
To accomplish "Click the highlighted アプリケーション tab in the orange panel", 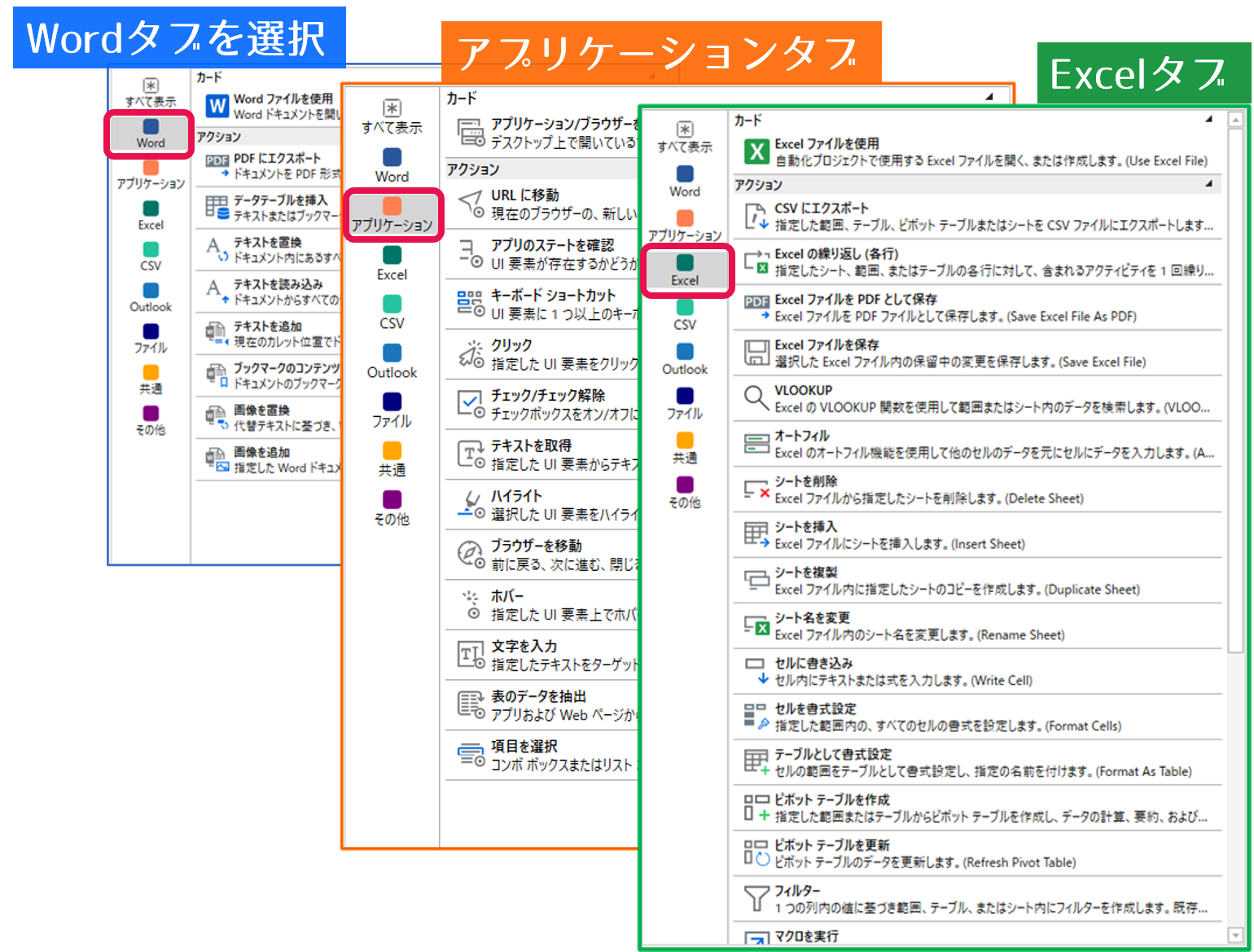I will [392, 214].
